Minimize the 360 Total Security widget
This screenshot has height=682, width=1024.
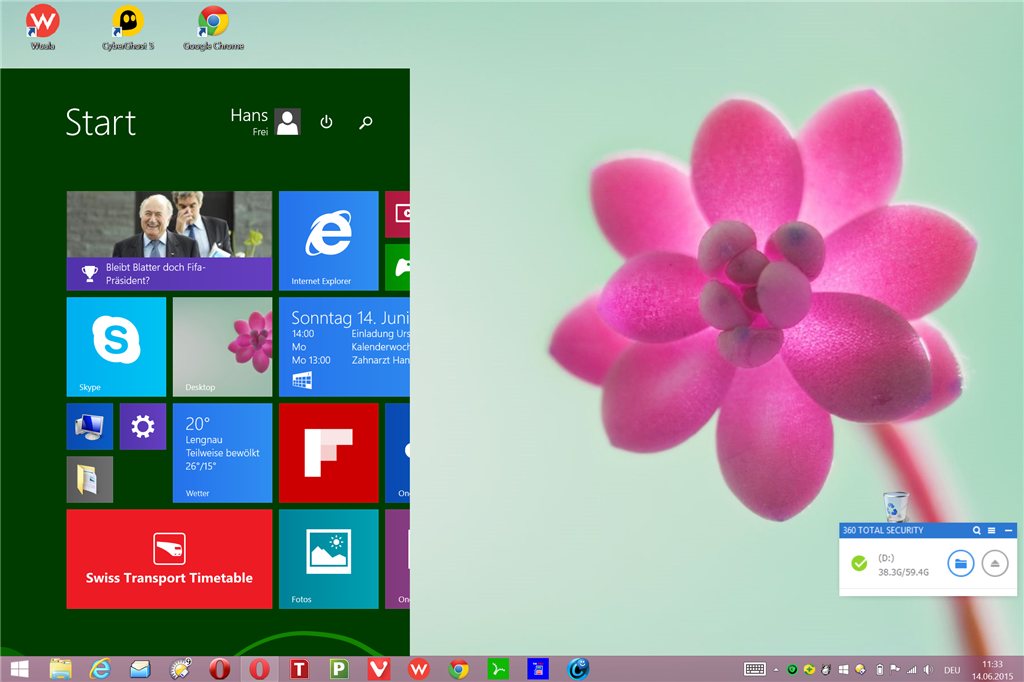(x=1008, y=530)
